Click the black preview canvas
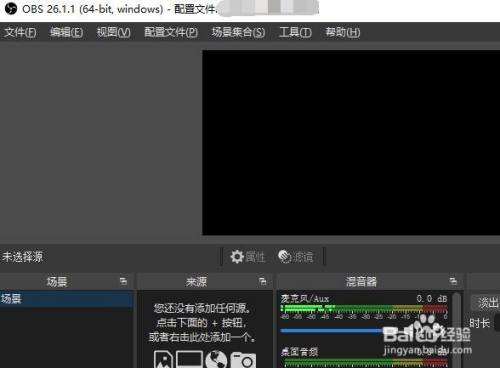The height and width of the screenshot is (368, 500). (x=351, y=143)
